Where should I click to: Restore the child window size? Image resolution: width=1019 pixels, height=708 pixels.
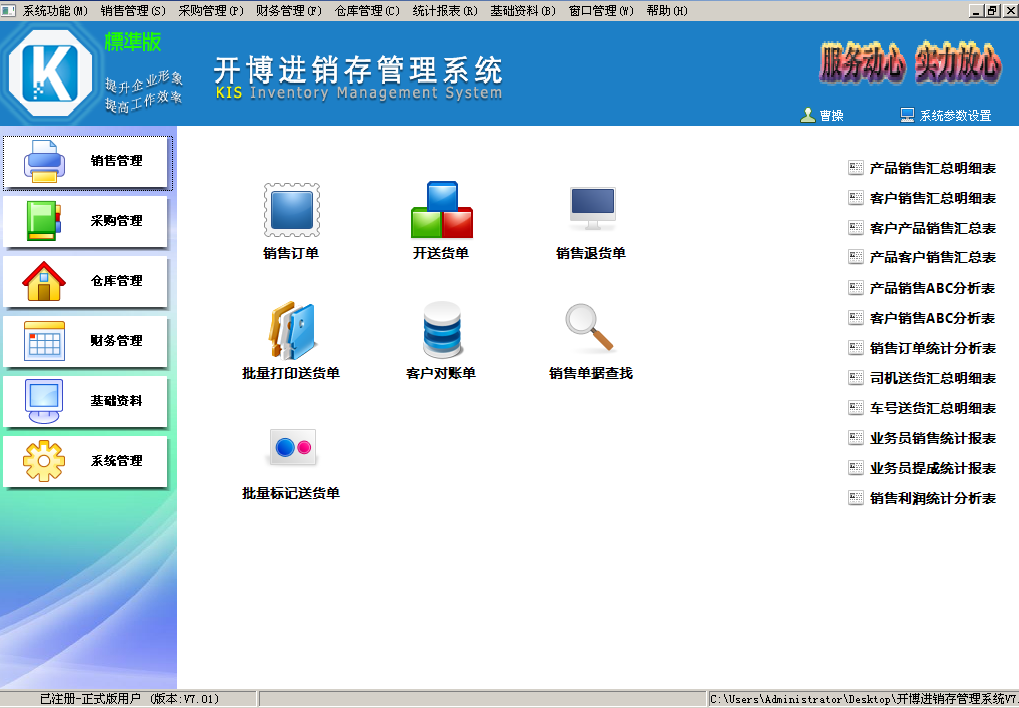992,10
